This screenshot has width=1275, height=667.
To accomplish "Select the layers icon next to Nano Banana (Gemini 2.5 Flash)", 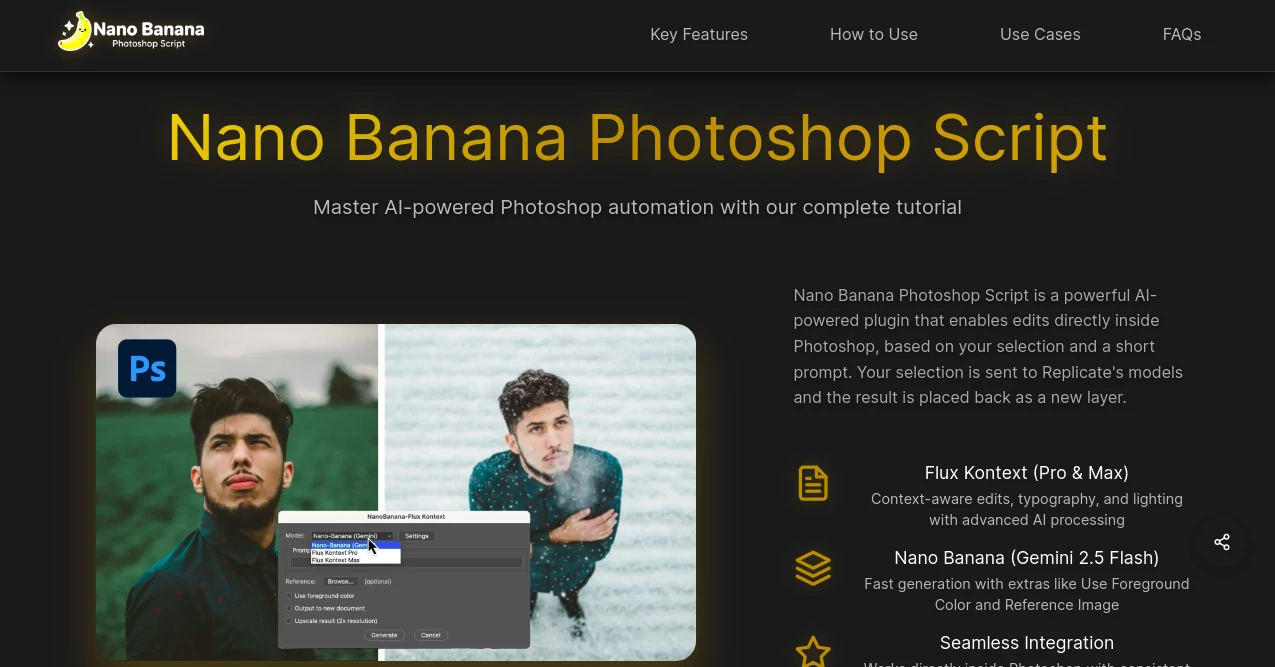I will click(812, 568).
